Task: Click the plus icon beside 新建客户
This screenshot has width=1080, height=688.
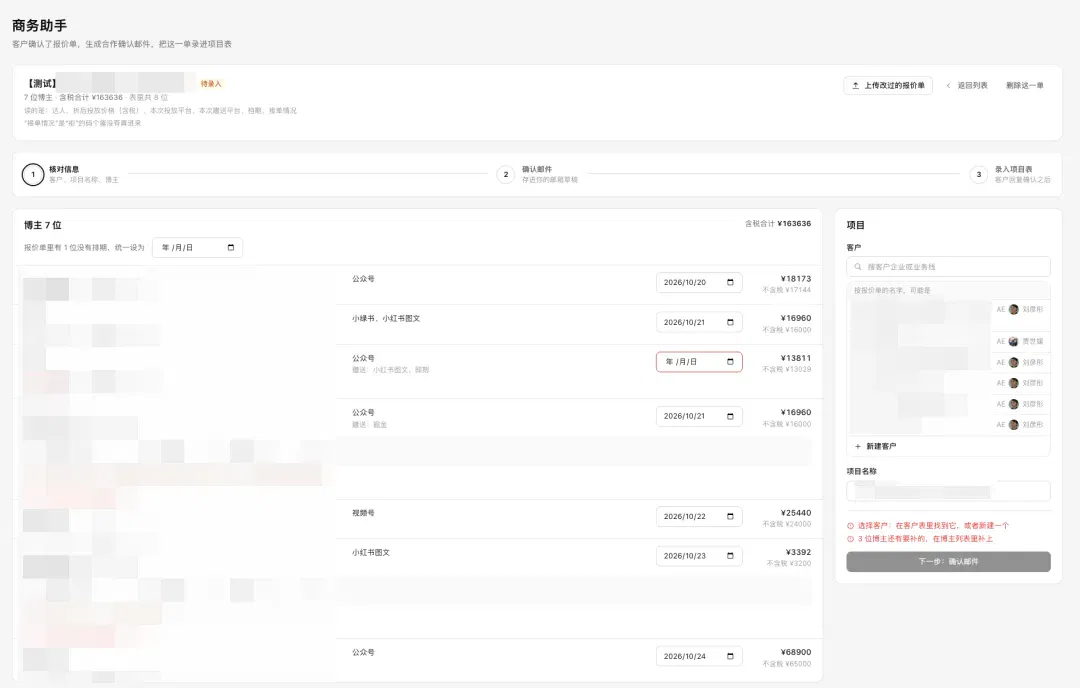Action: (858, 446)
